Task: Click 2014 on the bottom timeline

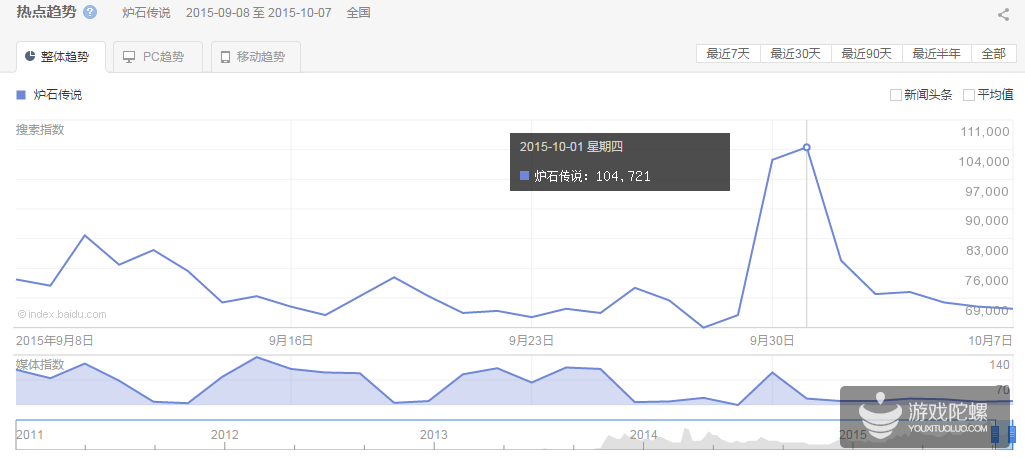Action: coord(644,435)
